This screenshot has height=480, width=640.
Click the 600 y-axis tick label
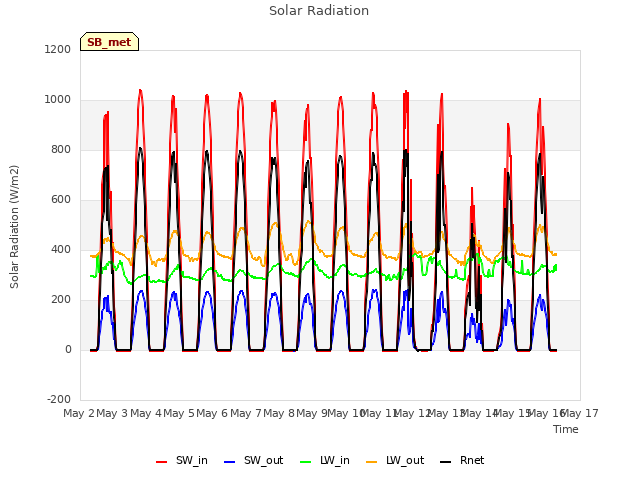[x=61, y=200]
